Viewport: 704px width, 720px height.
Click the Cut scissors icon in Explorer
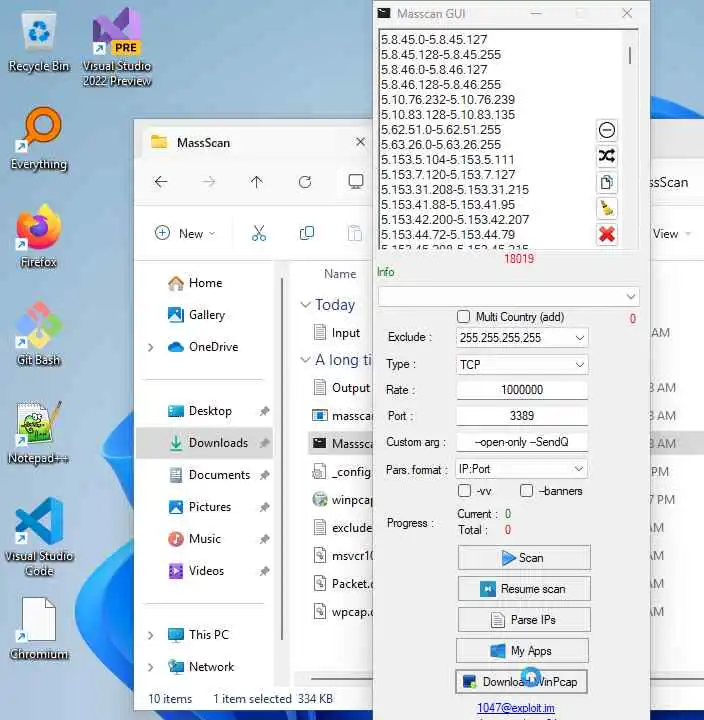tap(259, 233)
